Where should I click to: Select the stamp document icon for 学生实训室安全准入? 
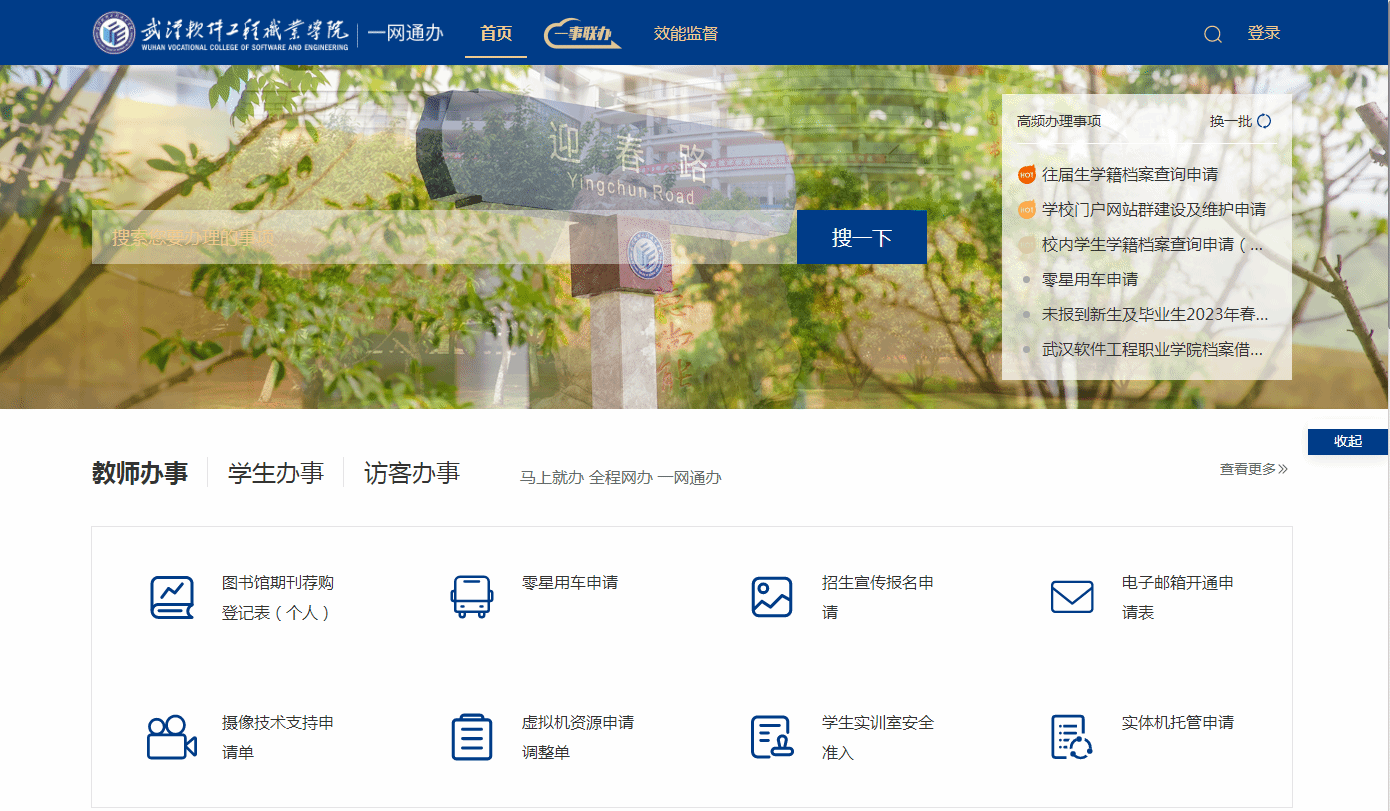[771, 737]
